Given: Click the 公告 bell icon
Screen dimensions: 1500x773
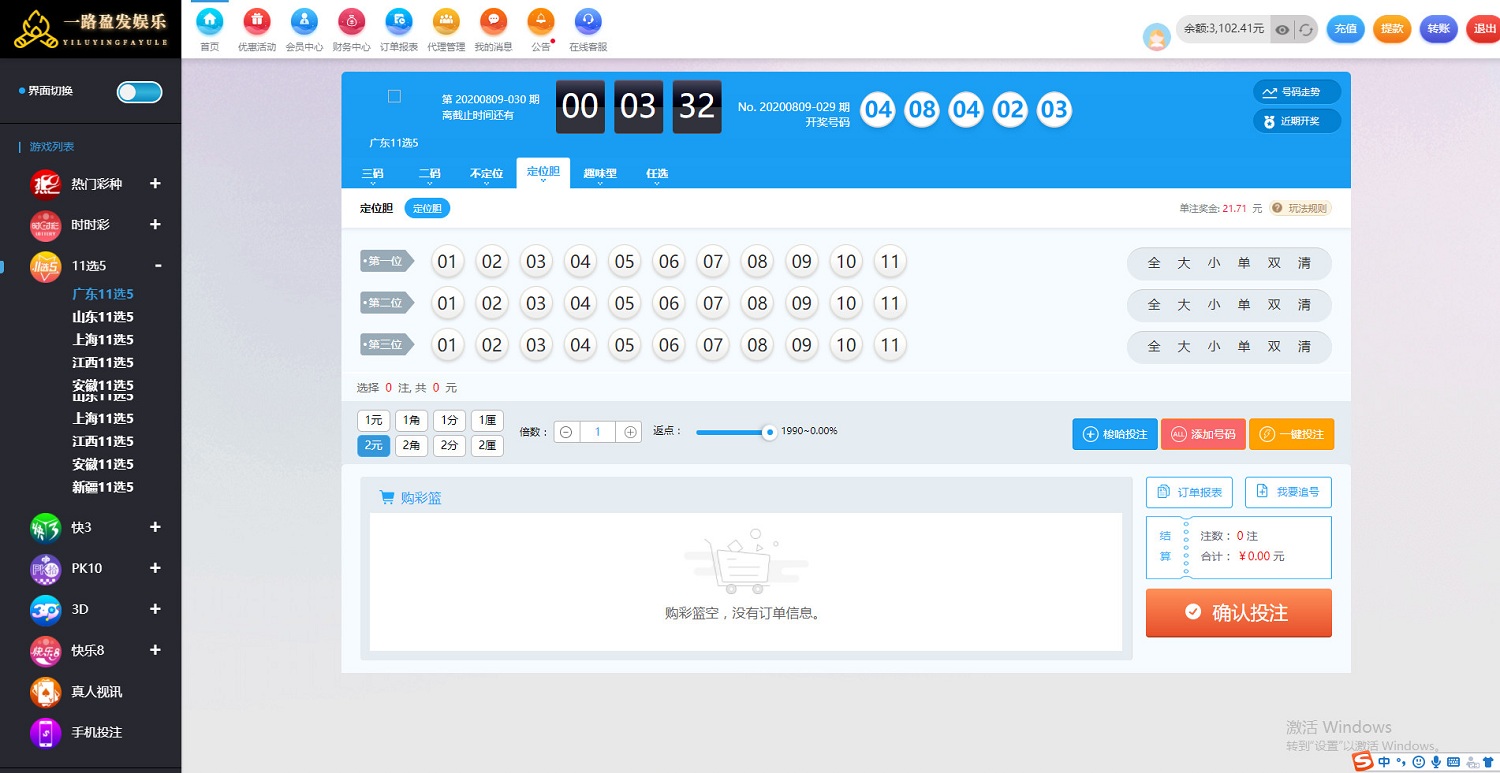Looking at the screenshot, I should (x=541, y=20).
